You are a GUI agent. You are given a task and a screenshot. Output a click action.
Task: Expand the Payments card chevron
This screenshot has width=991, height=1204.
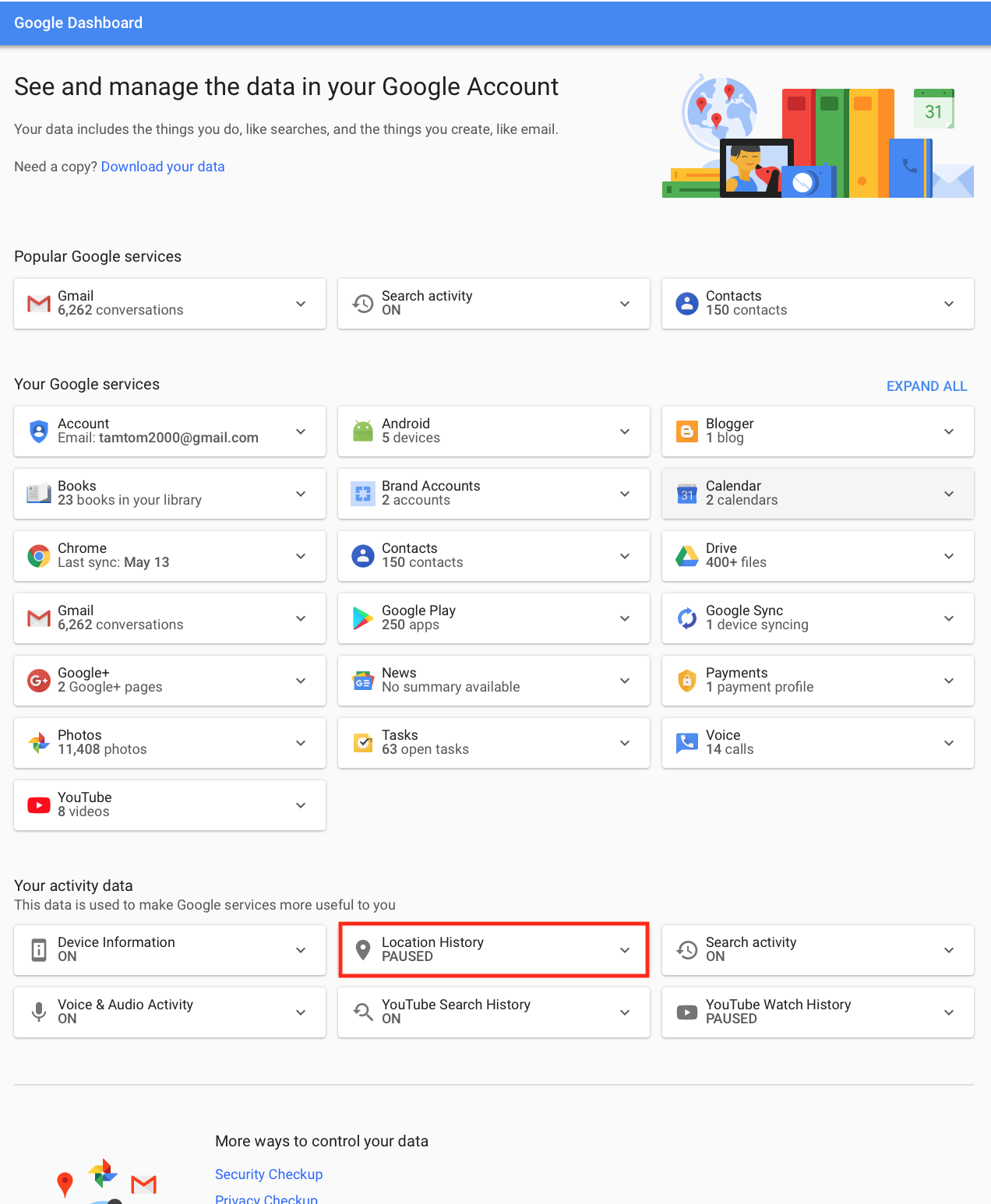949,681
